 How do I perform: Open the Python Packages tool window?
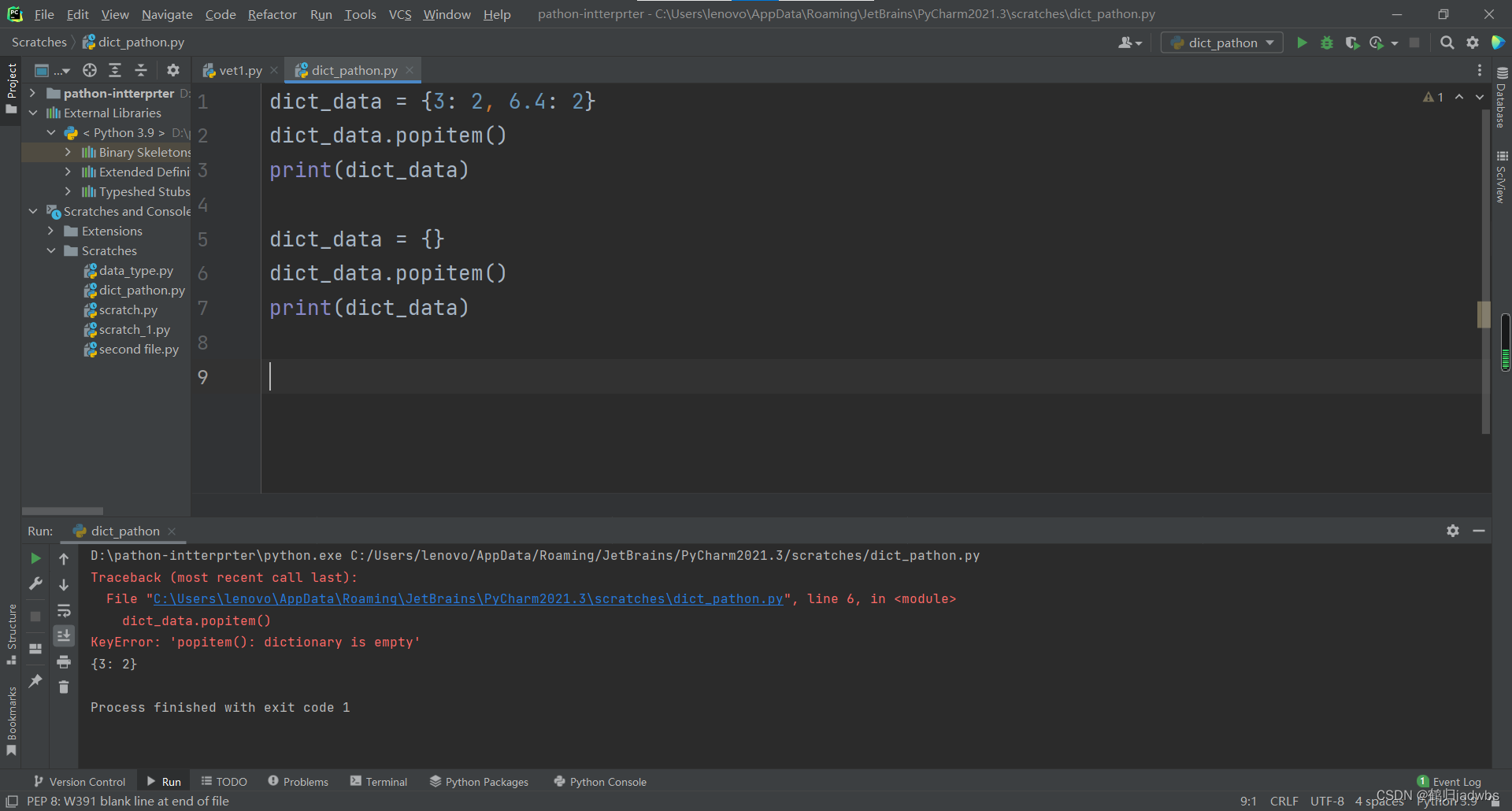[479, 781]
